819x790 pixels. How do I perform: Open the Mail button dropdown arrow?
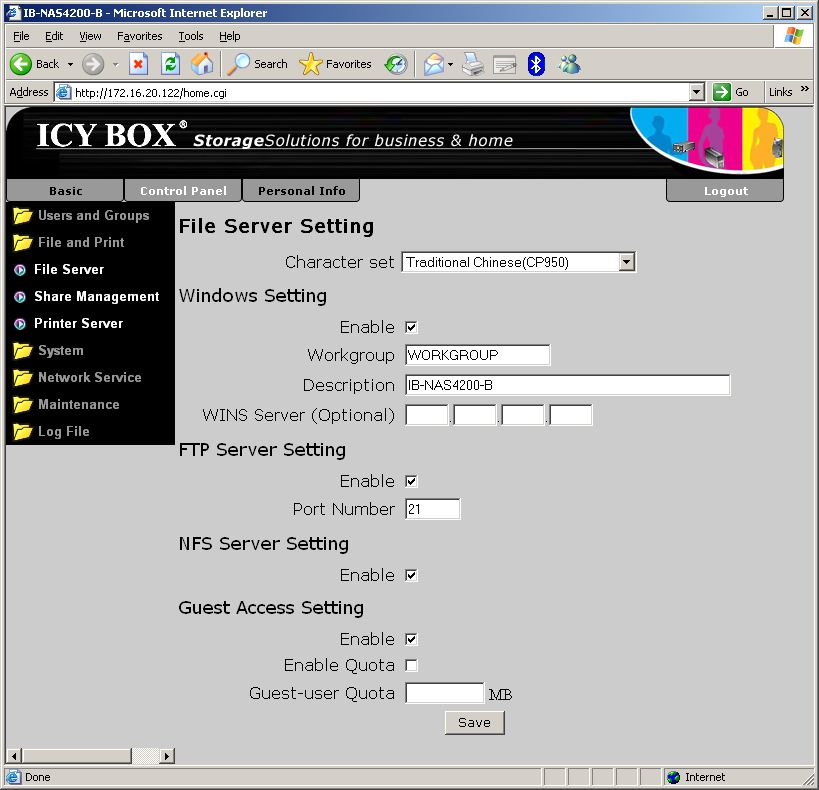(450, 64)
